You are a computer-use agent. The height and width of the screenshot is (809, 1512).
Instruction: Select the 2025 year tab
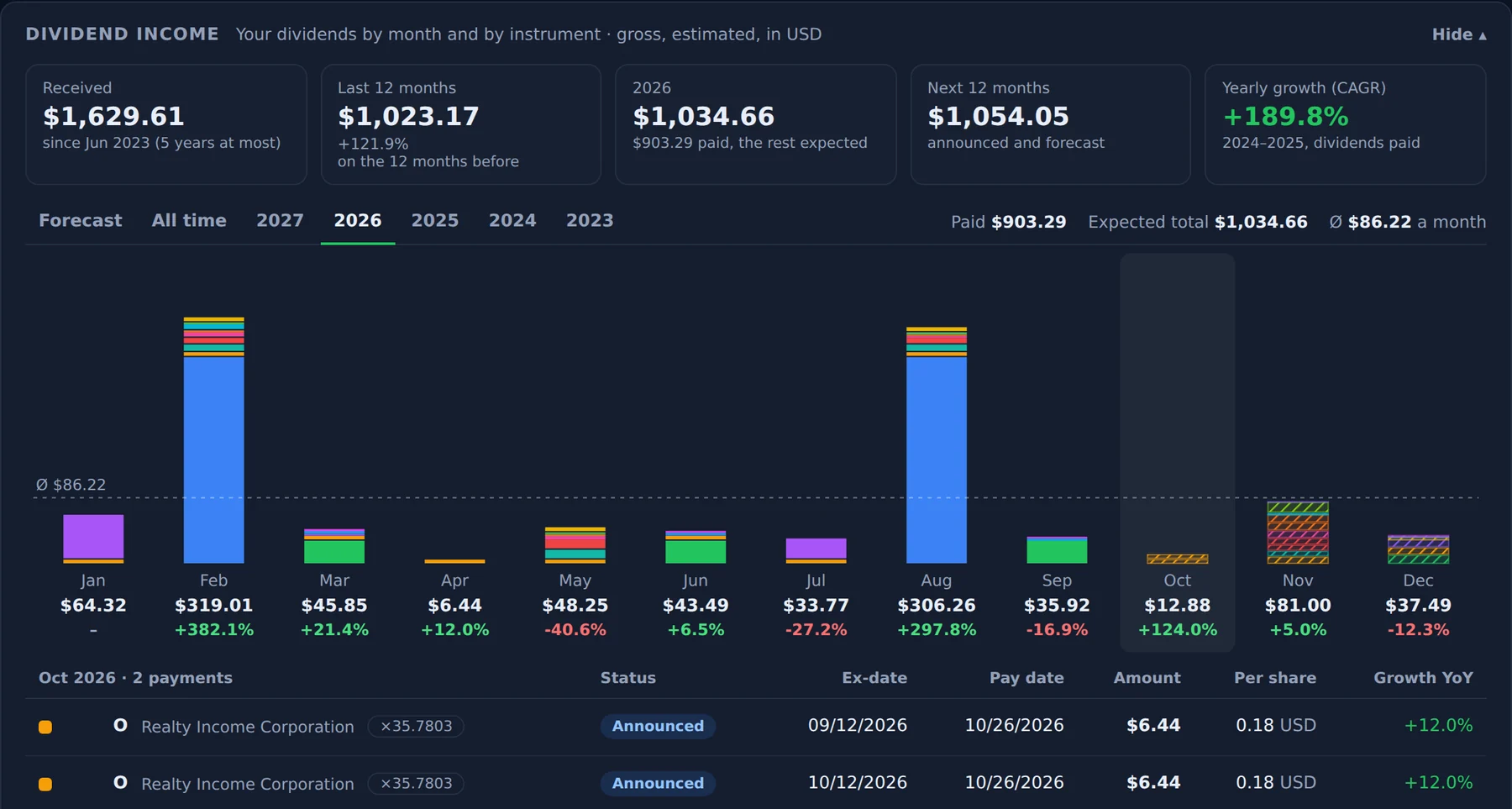(x=435, y=220)
